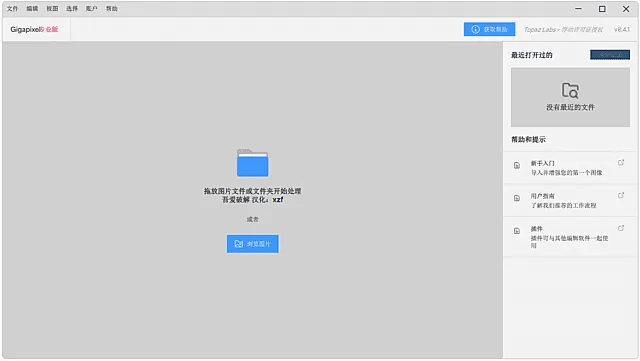
Task: Click the Topaz Labs license text
Action: pos(563,29)
